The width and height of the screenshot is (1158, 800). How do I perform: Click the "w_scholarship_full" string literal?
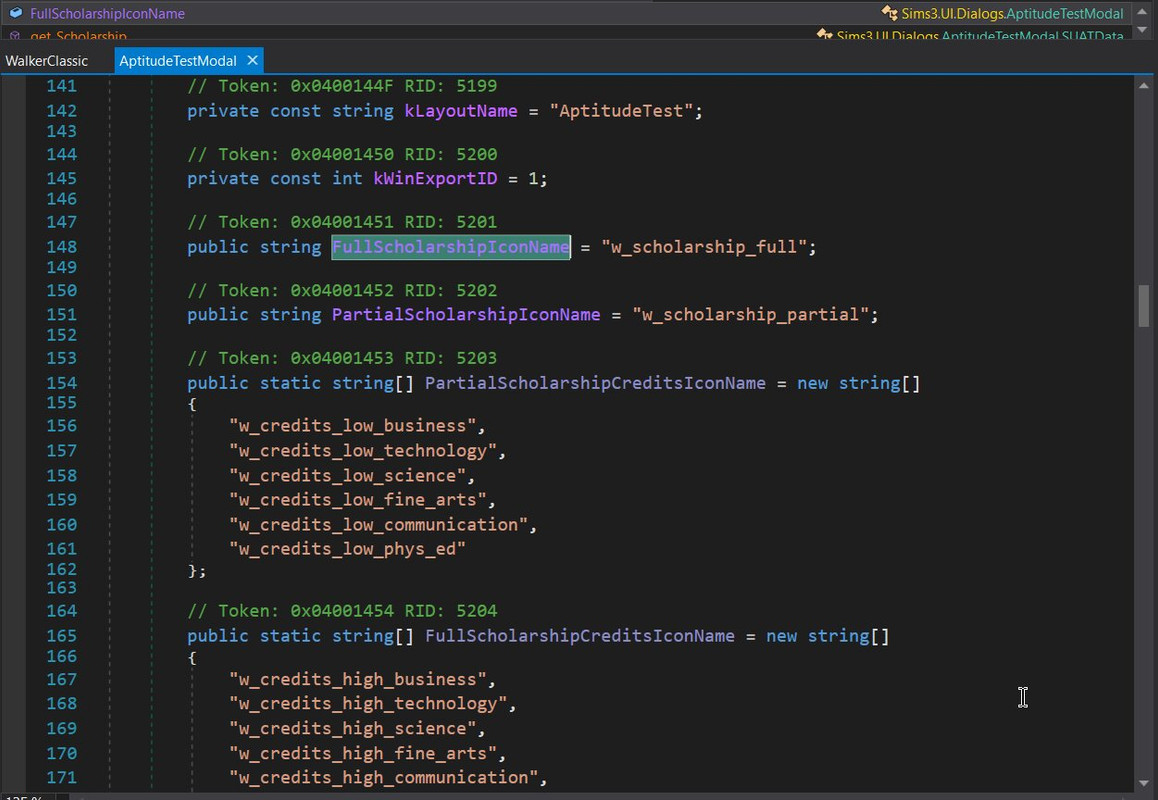click(704, 247)
